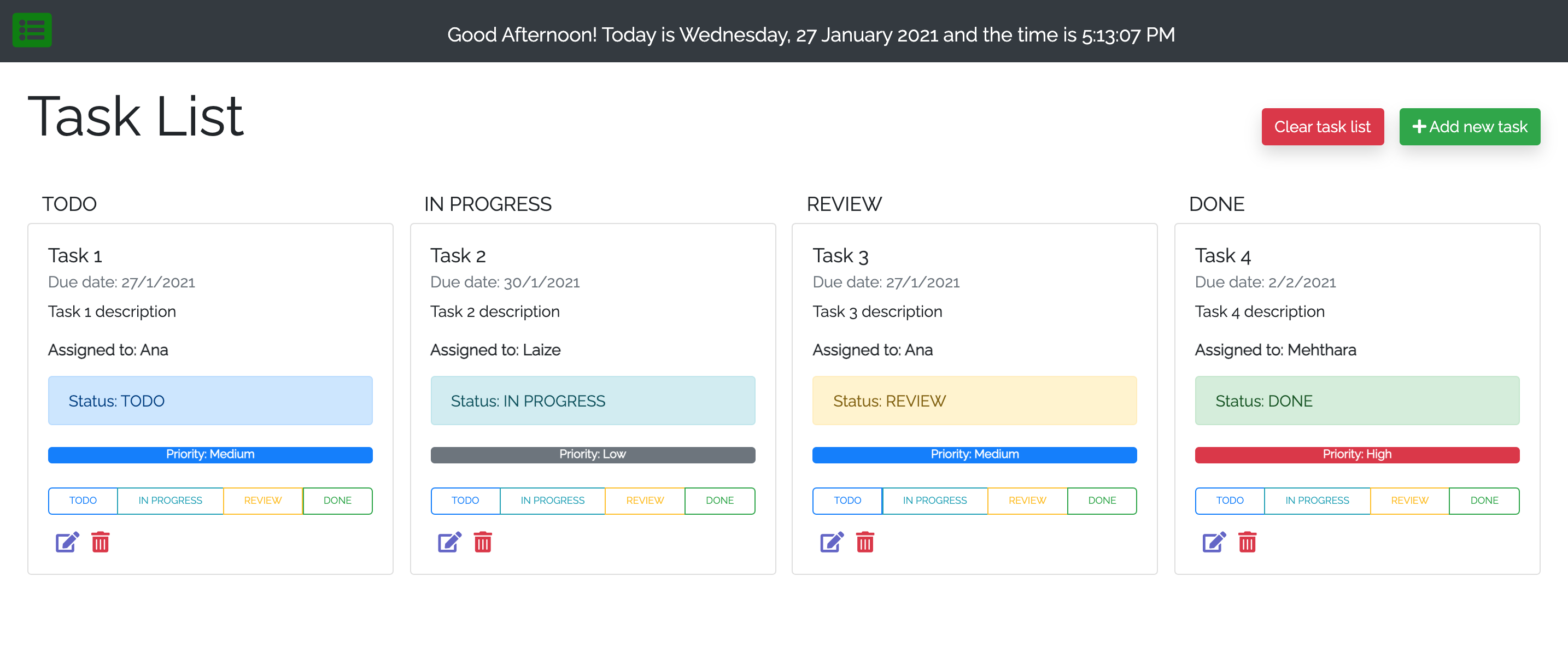1568x647 pixels.
Task: Click the edit pencil icon under Task 4
Action: [x=1214, y=542]
